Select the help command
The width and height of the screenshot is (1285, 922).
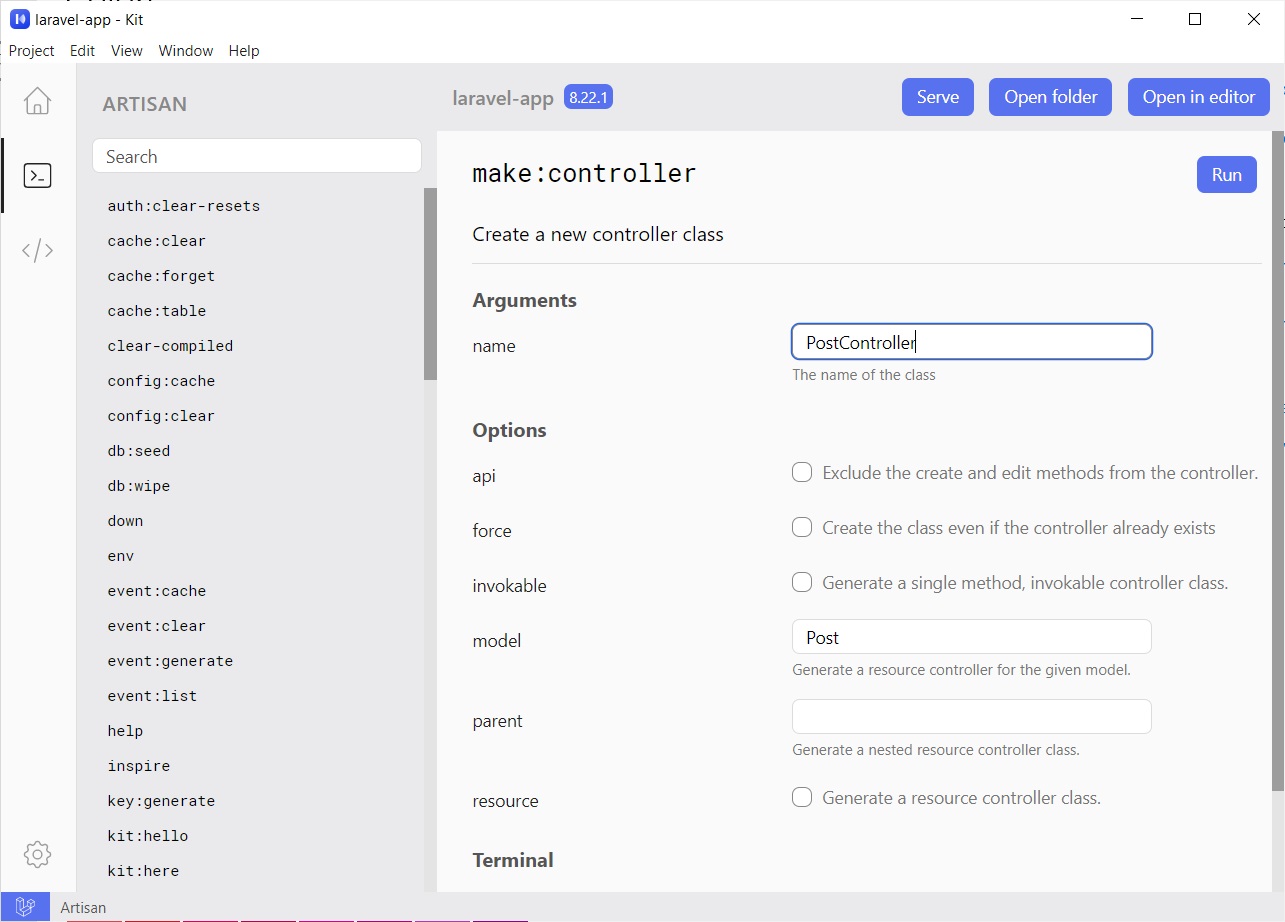pyautogui.click(x=126, y=731)
